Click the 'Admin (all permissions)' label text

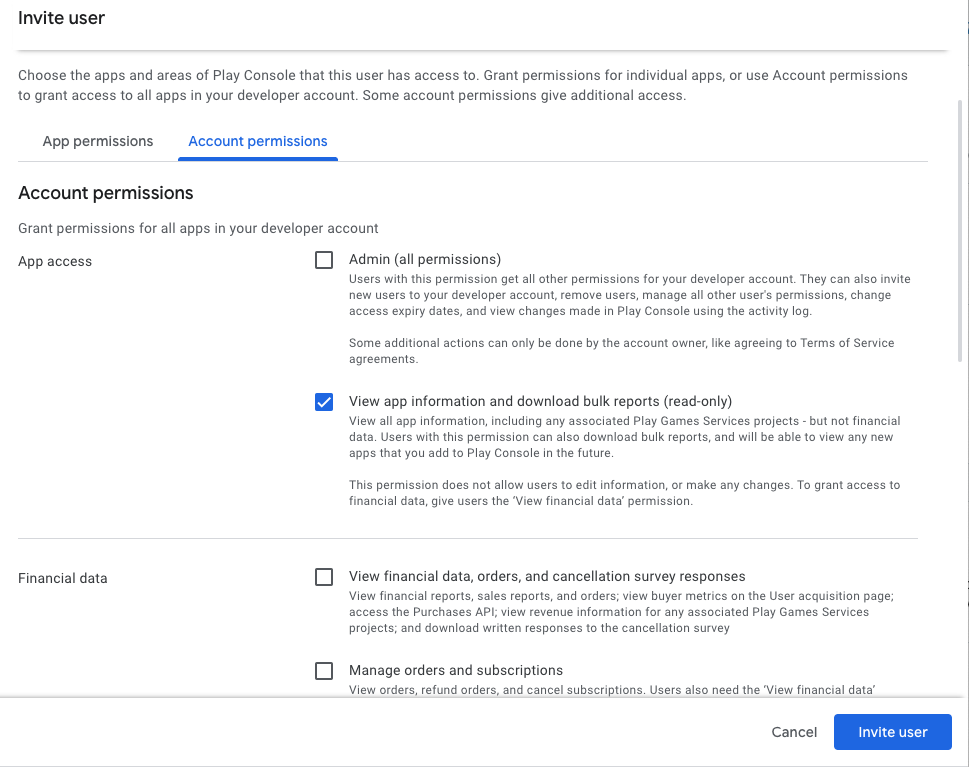click(x=425, y=259)
